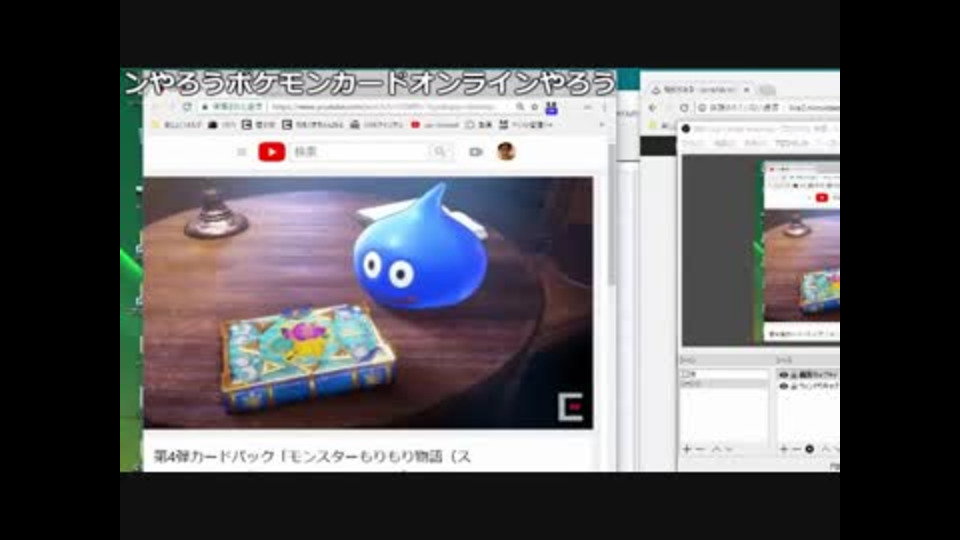This screenshot has width=960, height=540.
Task: Open the OBS 表示 menu
Action: [754, 143]
